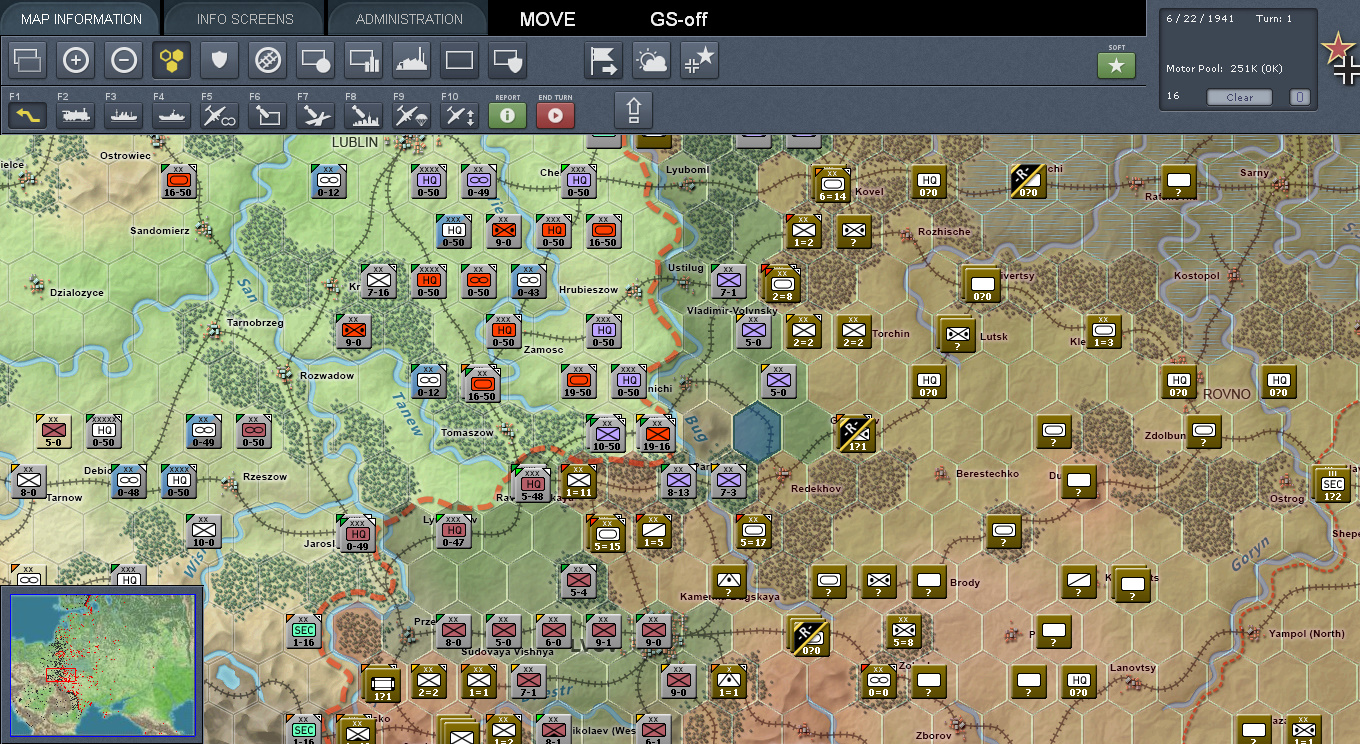Image resolution: width=1360 pixels, height=744 pixels.
Task: Toggle the yellow hex grid display
Action: [171, 61]
